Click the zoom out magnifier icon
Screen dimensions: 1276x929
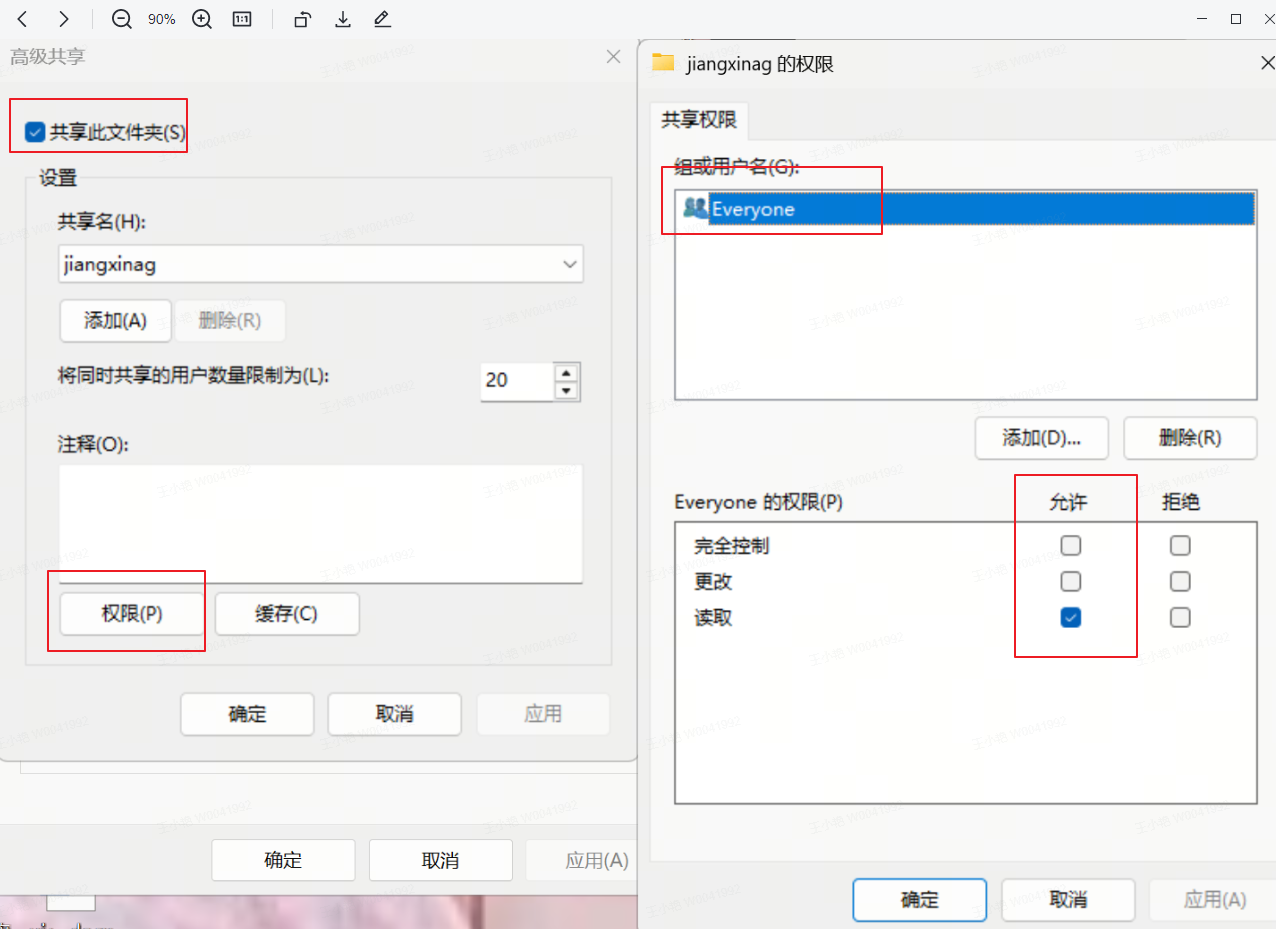tap(122, 19)
